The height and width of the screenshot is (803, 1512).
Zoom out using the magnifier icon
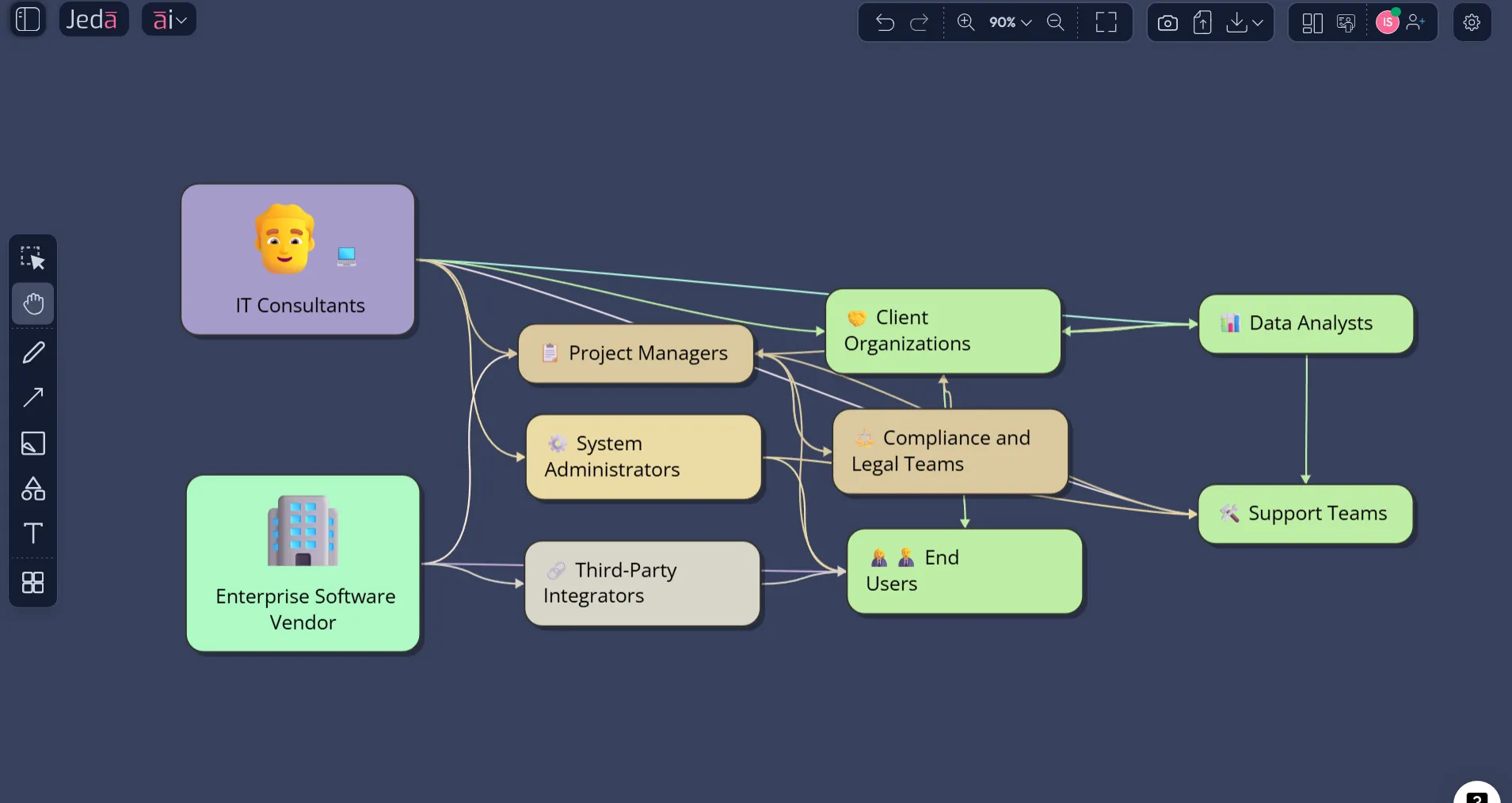1057,22
